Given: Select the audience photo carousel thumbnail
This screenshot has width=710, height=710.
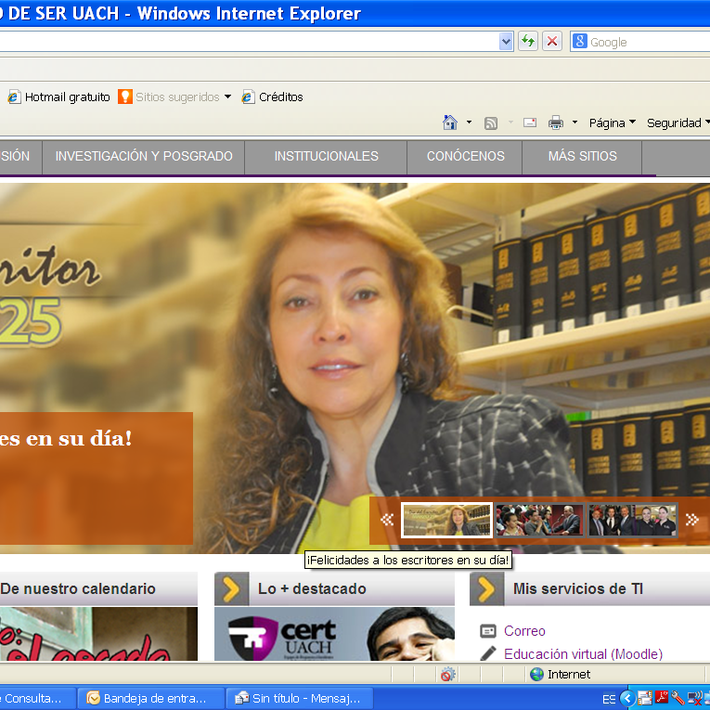Looking at the screenshot, I should (x=539, y=520).
